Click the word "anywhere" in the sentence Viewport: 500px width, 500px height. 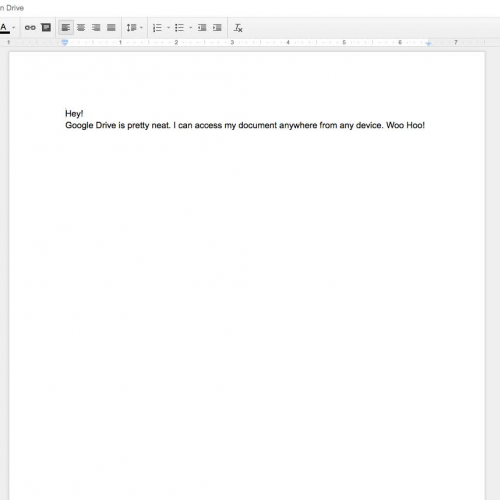[x=298, y=125]
